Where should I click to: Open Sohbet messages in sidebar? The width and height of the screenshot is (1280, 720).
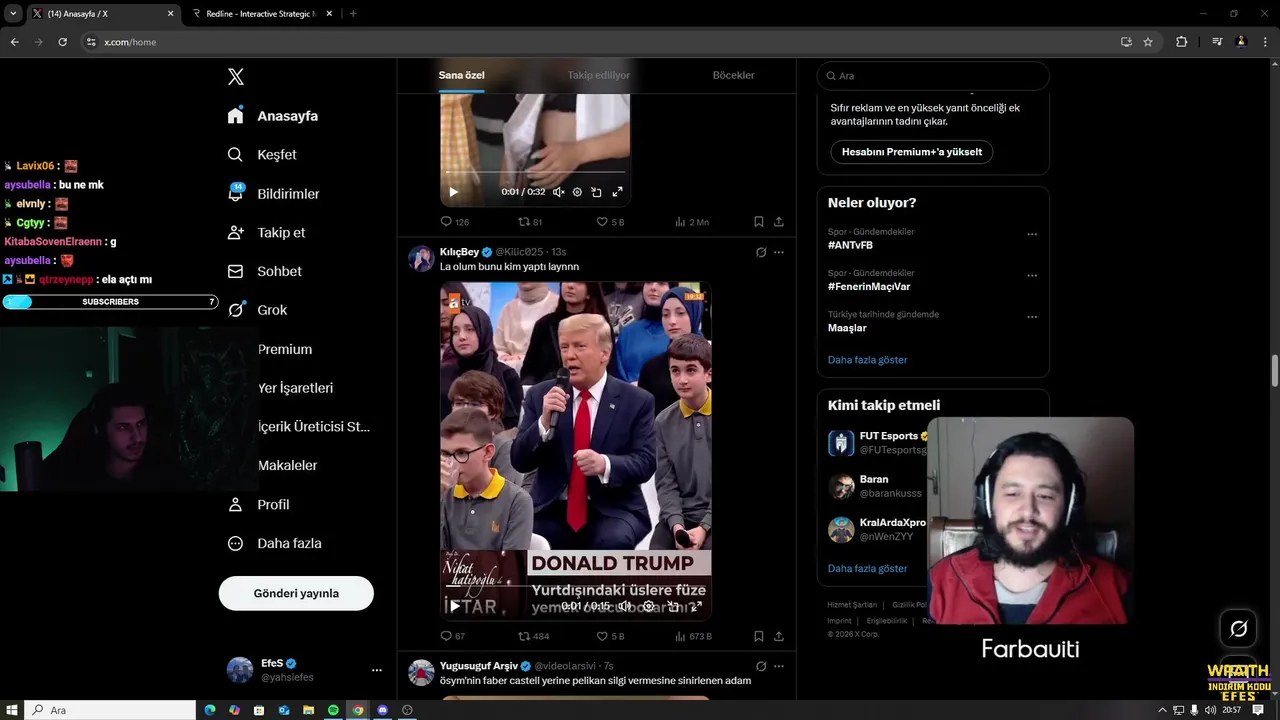[265, 271]
